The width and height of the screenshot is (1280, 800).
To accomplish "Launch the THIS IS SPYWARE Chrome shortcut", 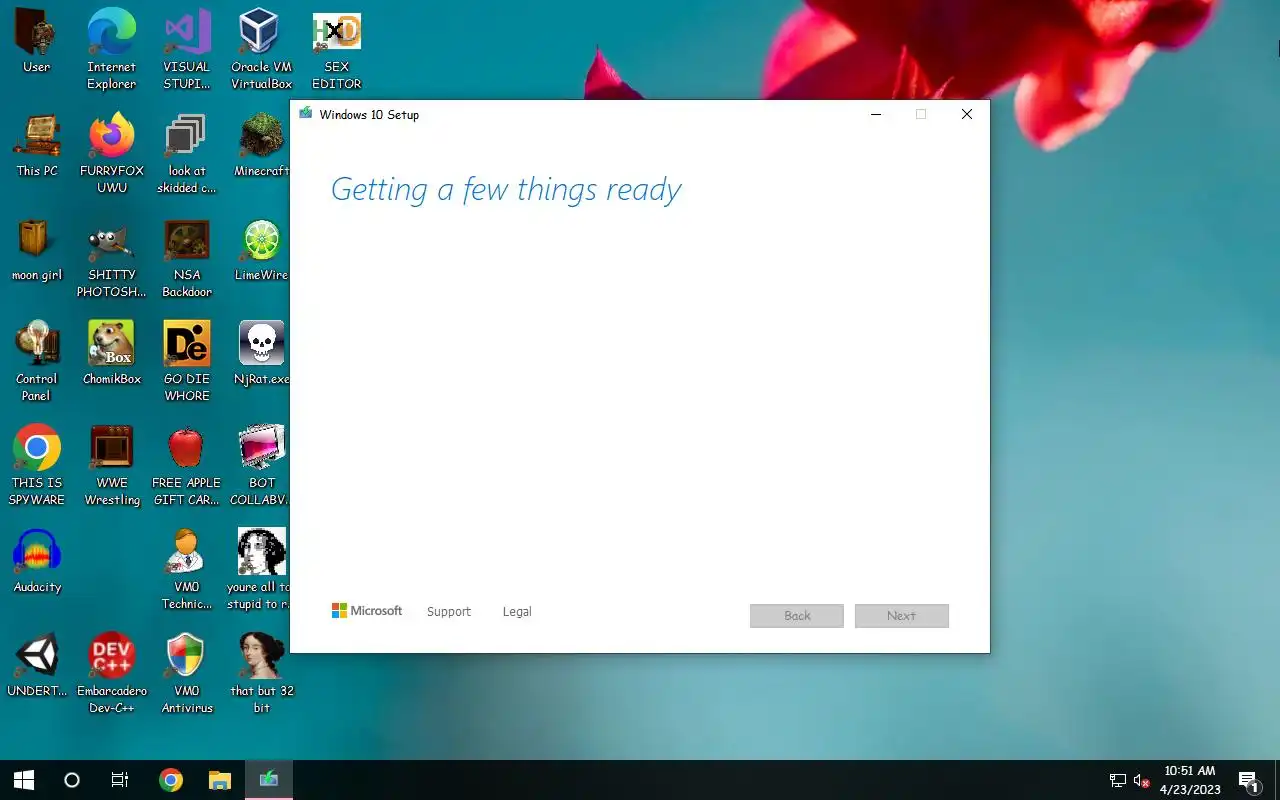I will pos(37,465).
